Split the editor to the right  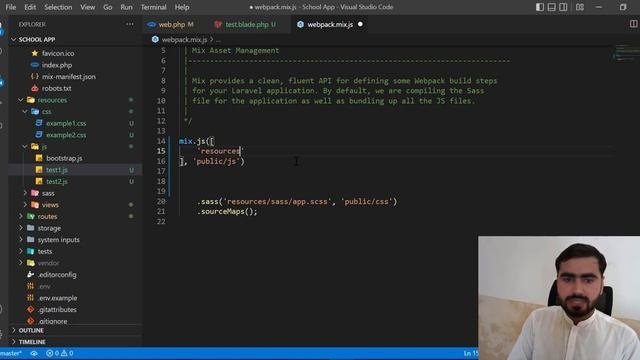[633, 24]
